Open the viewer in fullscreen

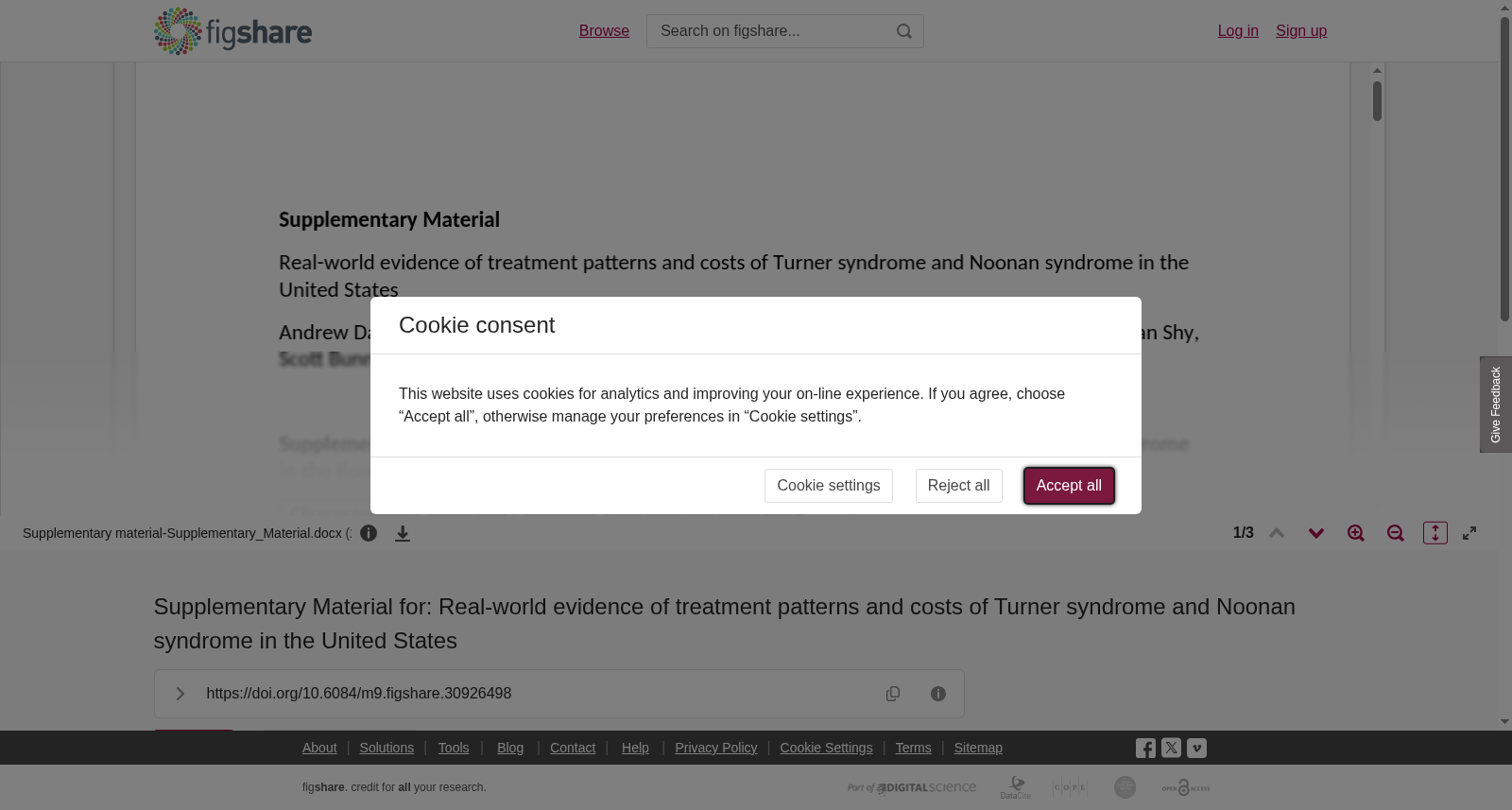click(x=1469, y=533)
